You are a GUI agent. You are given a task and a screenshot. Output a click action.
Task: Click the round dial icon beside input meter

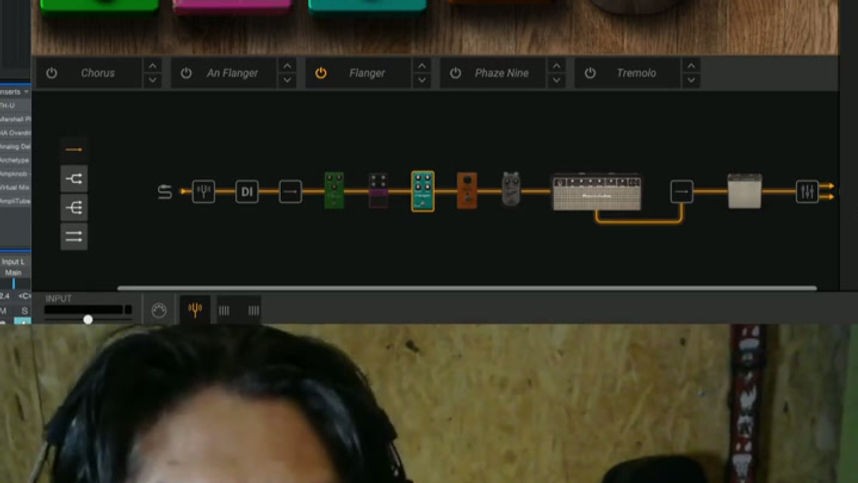[x=159, y=310]
